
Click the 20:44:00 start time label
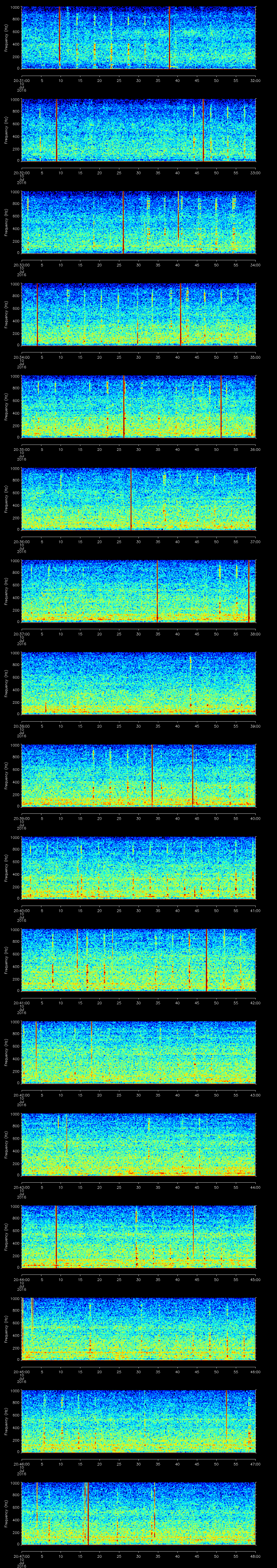pyautogui.click(x=21, y=1279)
